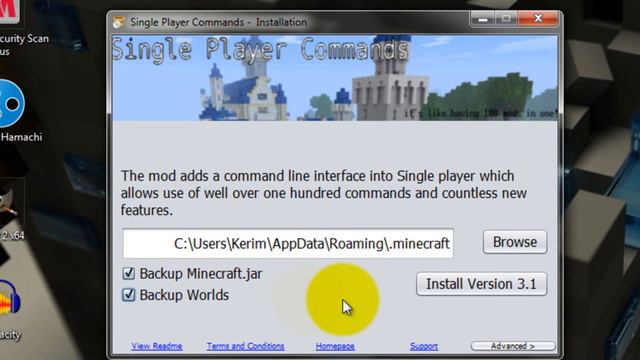Close the Single Player Commands installer

click(538, 19)
